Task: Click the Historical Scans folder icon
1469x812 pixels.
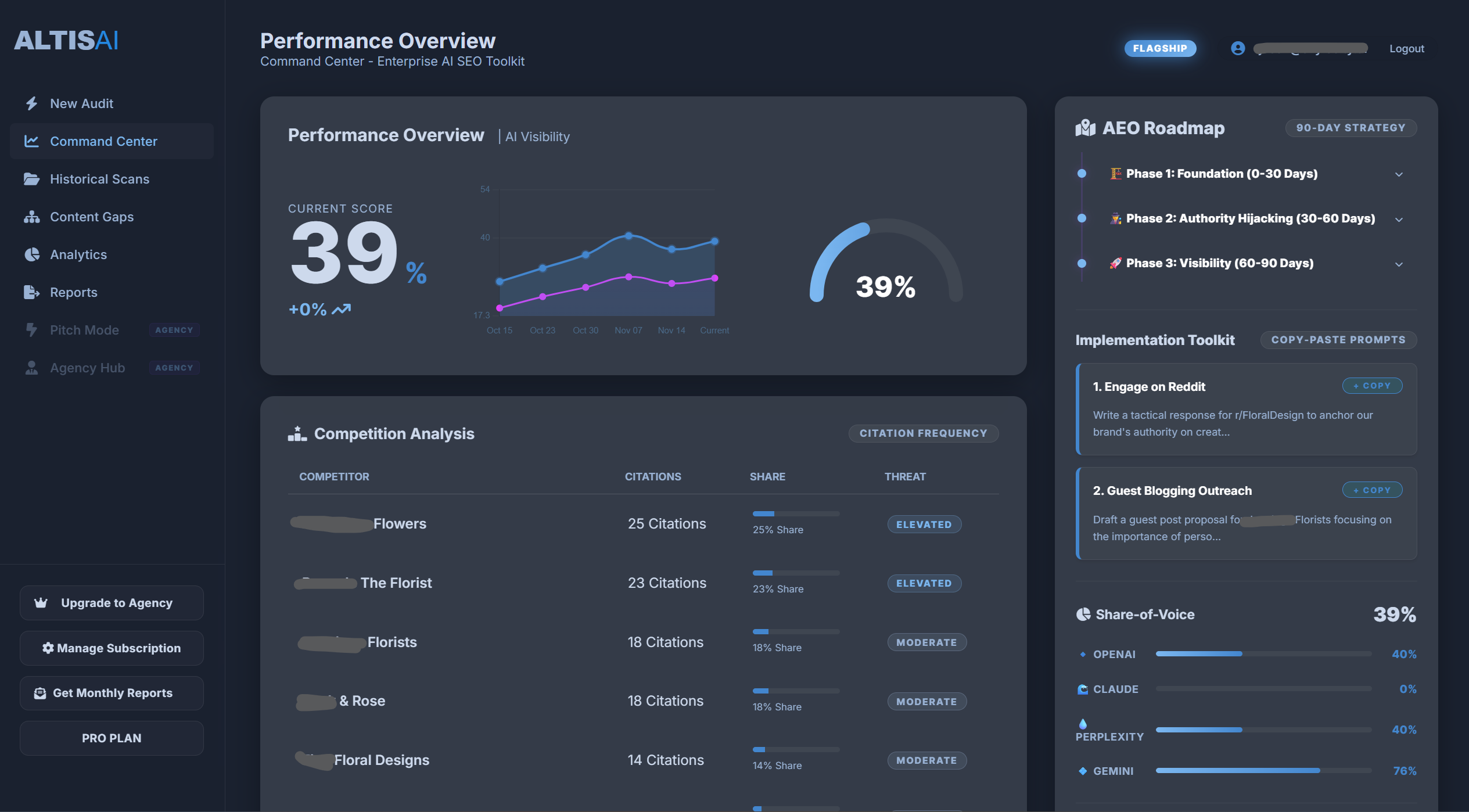Action: click(31, 179)
